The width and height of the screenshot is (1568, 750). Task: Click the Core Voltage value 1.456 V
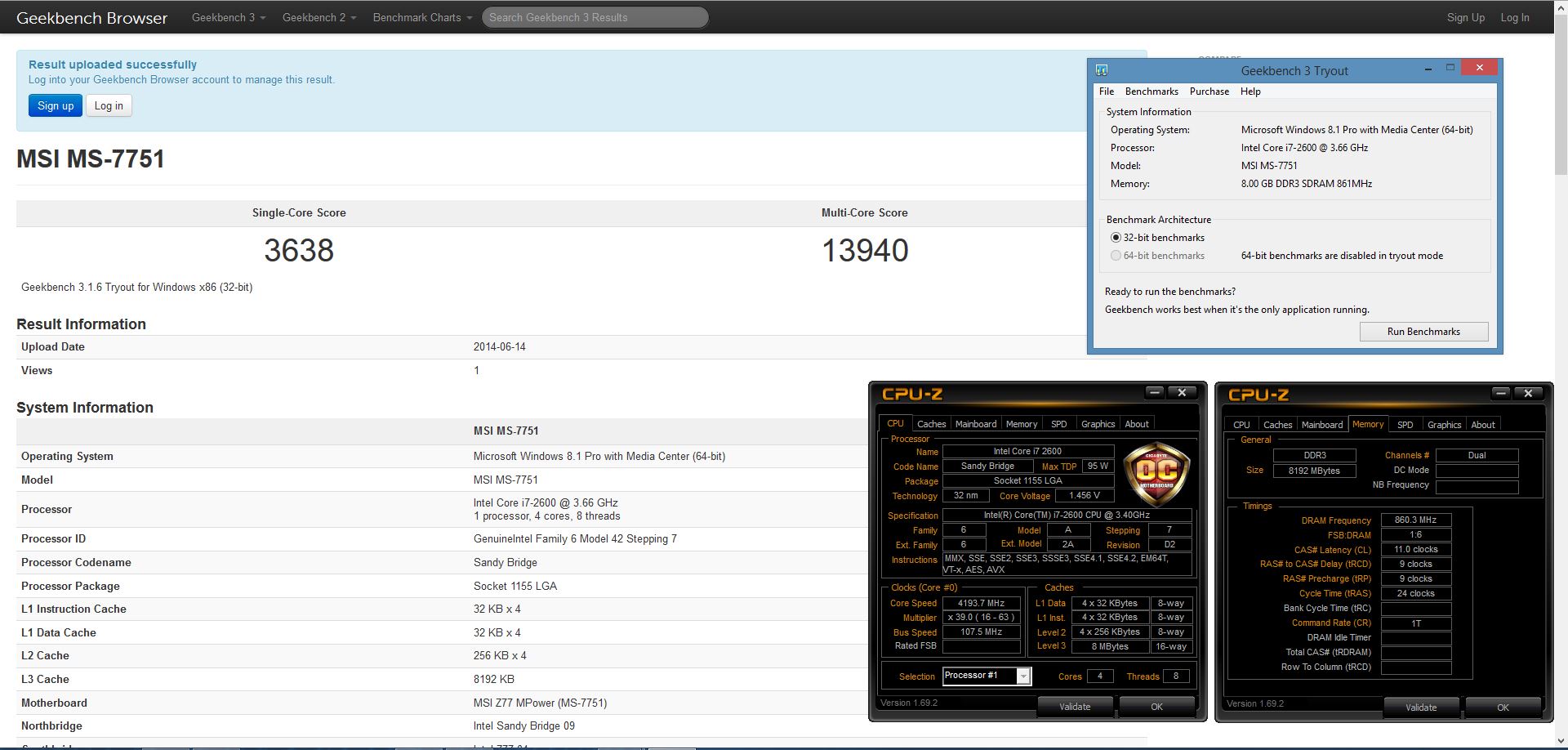[1085, 495]
